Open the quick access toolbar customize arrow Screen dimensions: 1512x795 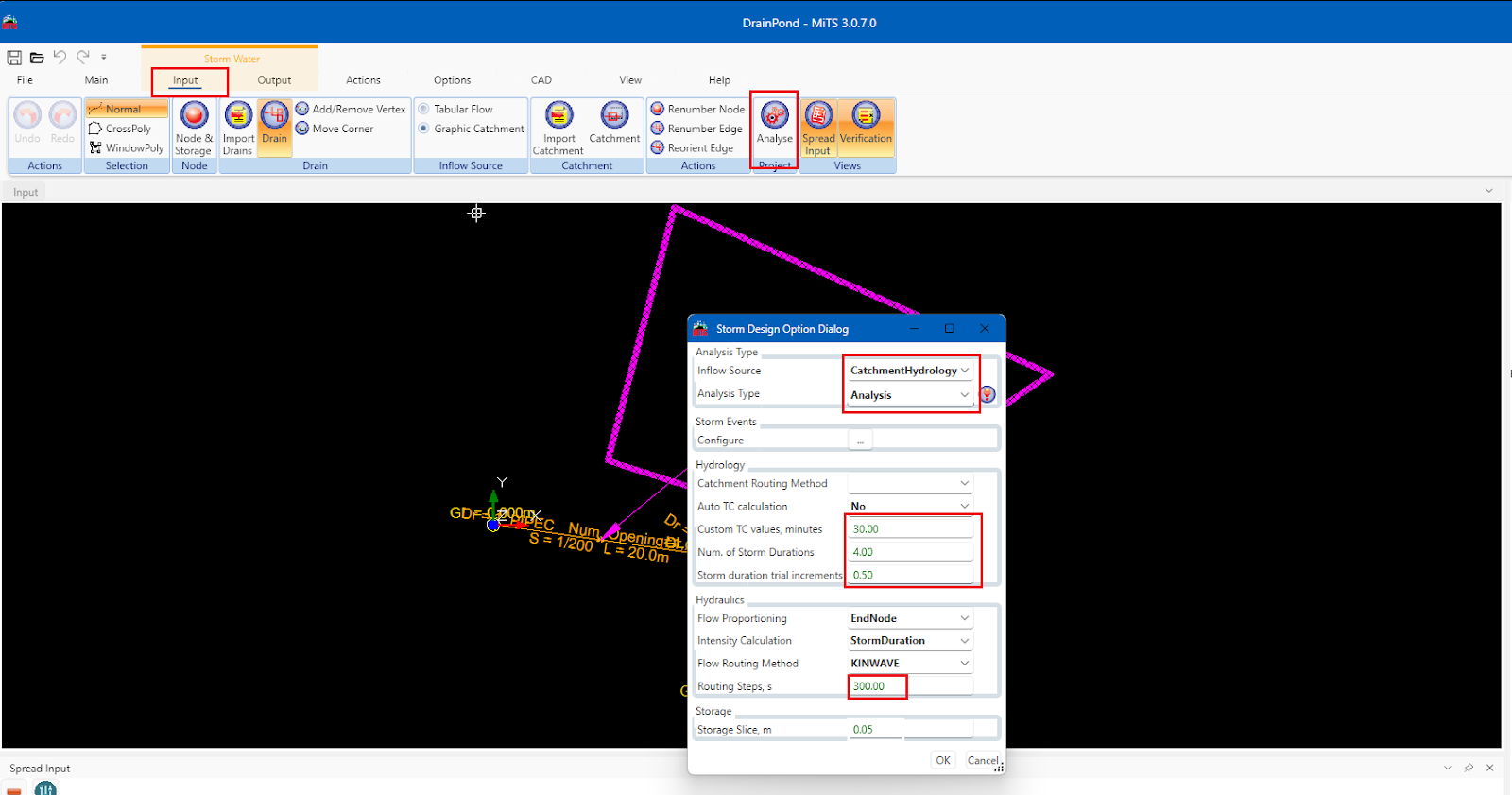[x=104, y=58]
